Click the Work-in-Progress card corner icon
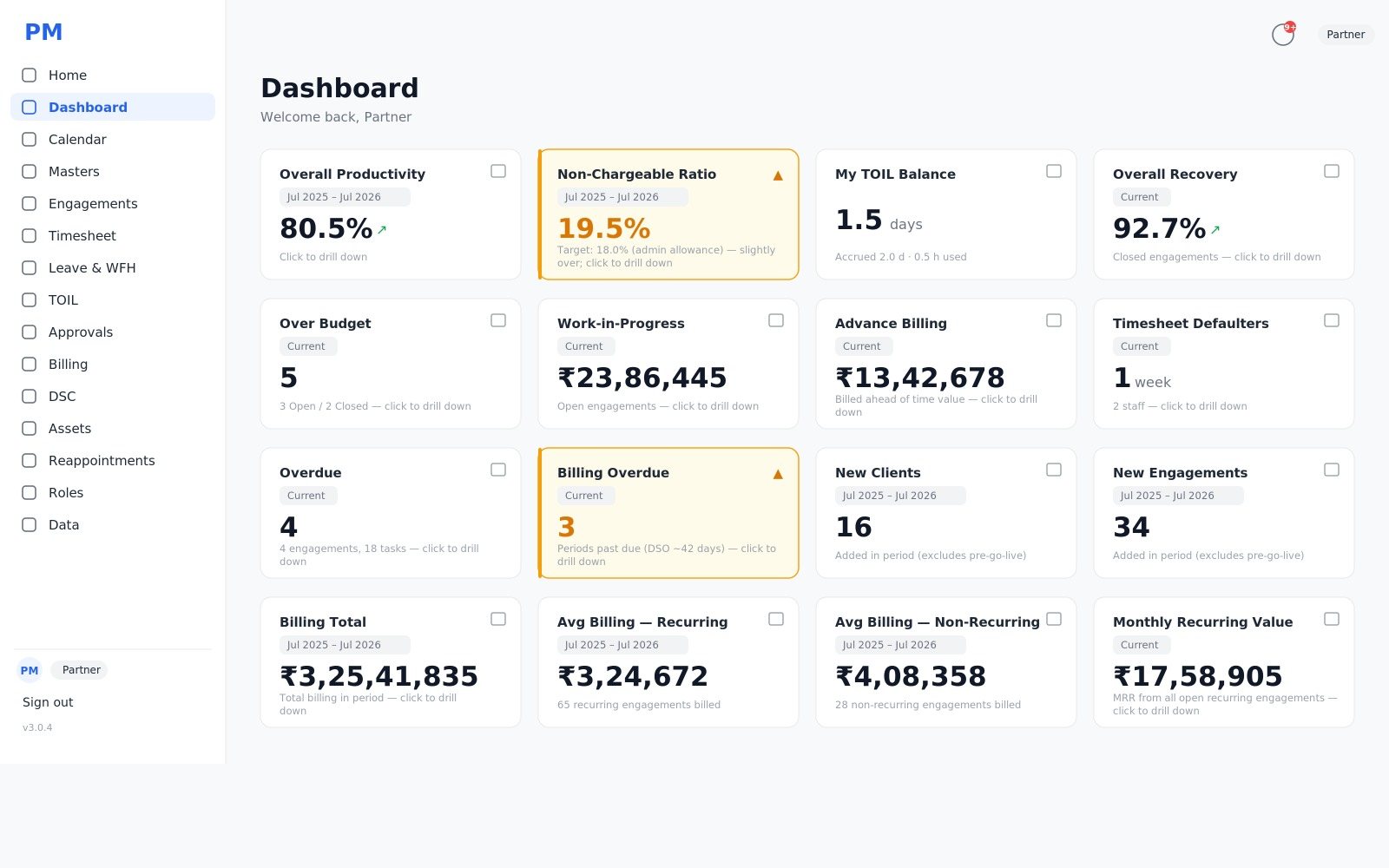This screenshot has height=868, width=1389. click(776, 320)
